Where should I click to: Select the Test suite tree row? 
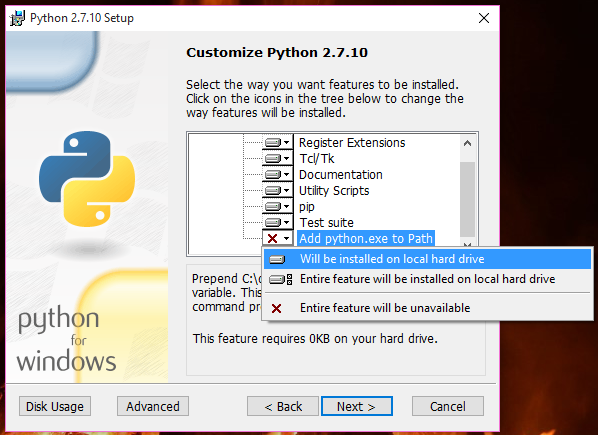coord(326,223)
